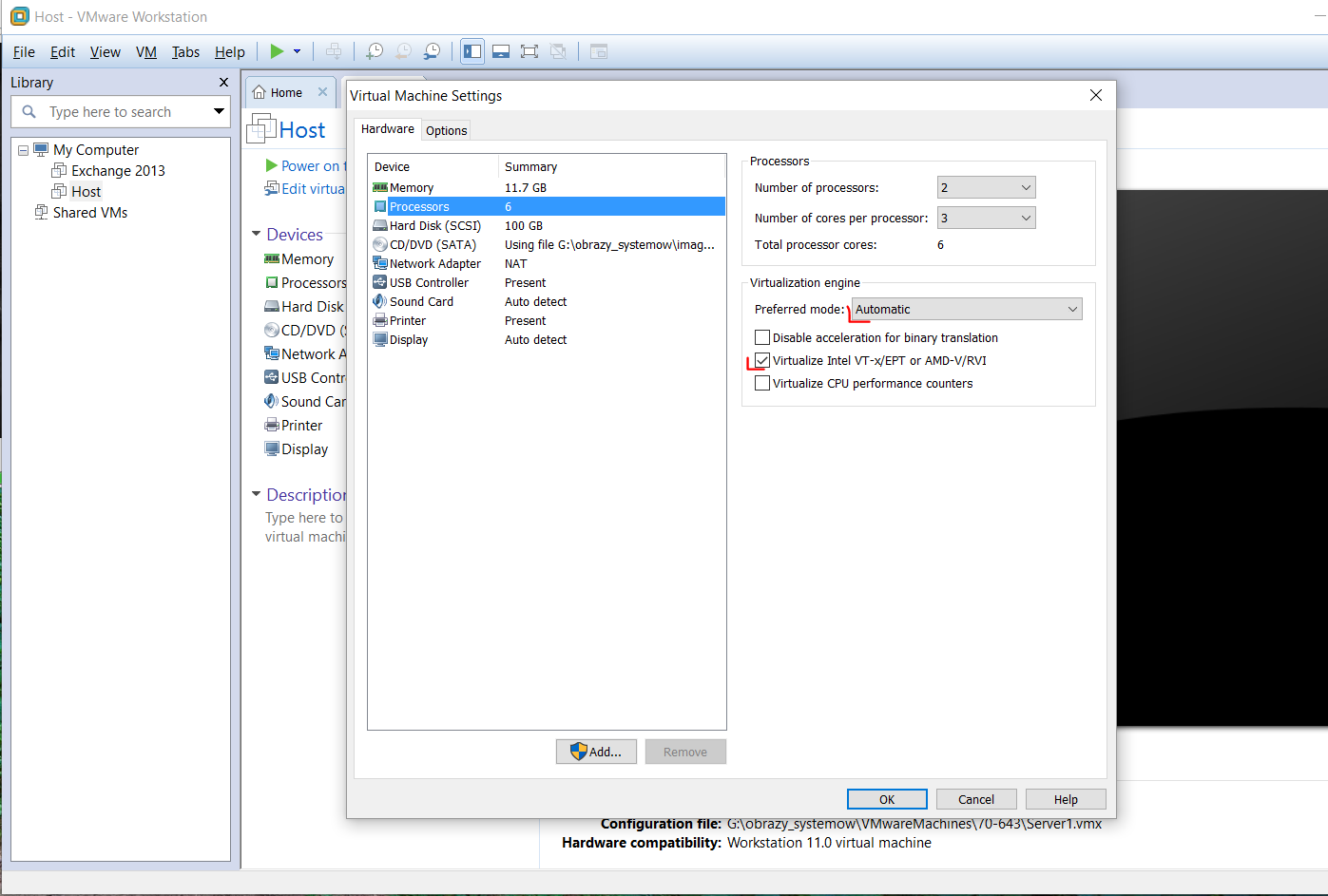The image size is (1328, 896).
Task: Click the Remove button
Action: pos(685,752)
